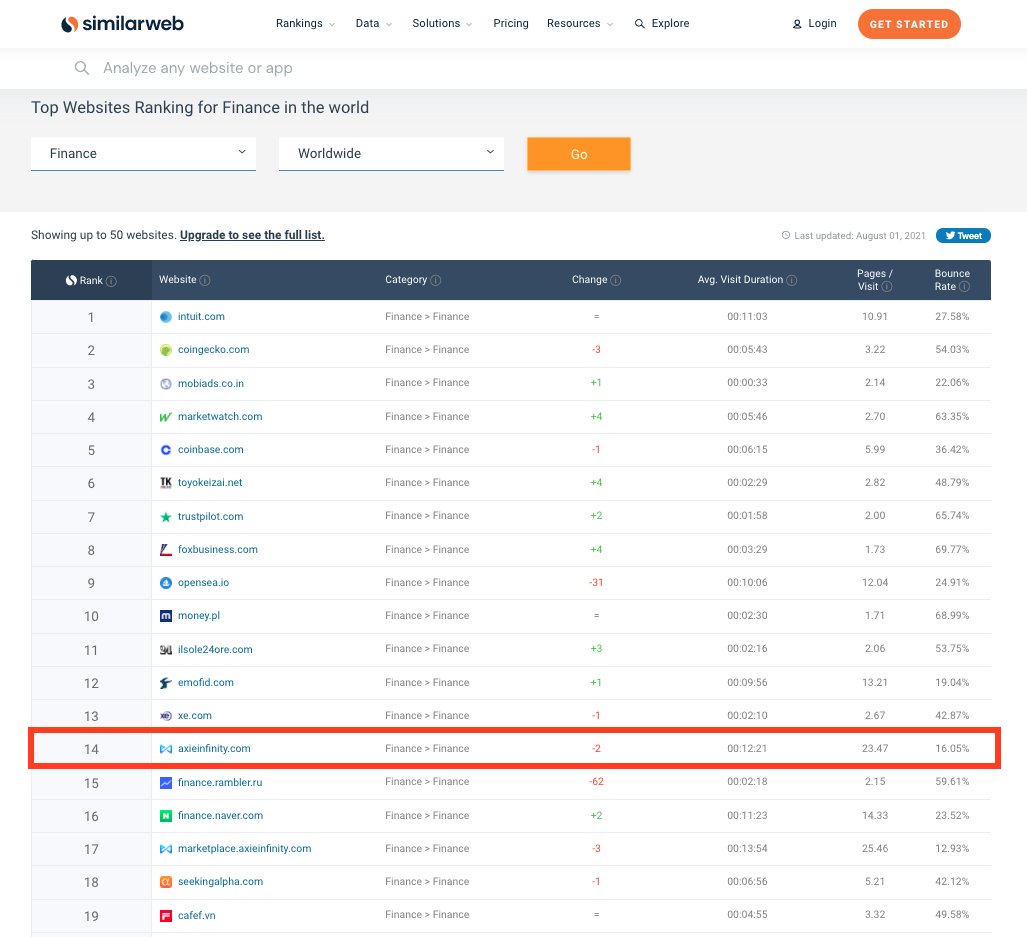Click the trustpilot.com star favicon
The width and height of the screenshot is (1027, 937).
166,517
